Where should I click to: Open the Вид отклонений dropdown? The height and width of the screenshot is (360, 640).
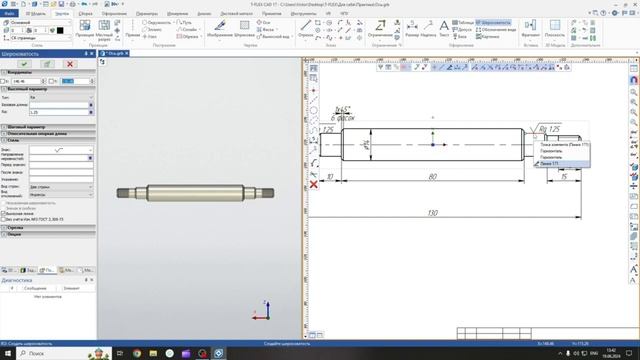pyautogui.click(x=61, y=194)
